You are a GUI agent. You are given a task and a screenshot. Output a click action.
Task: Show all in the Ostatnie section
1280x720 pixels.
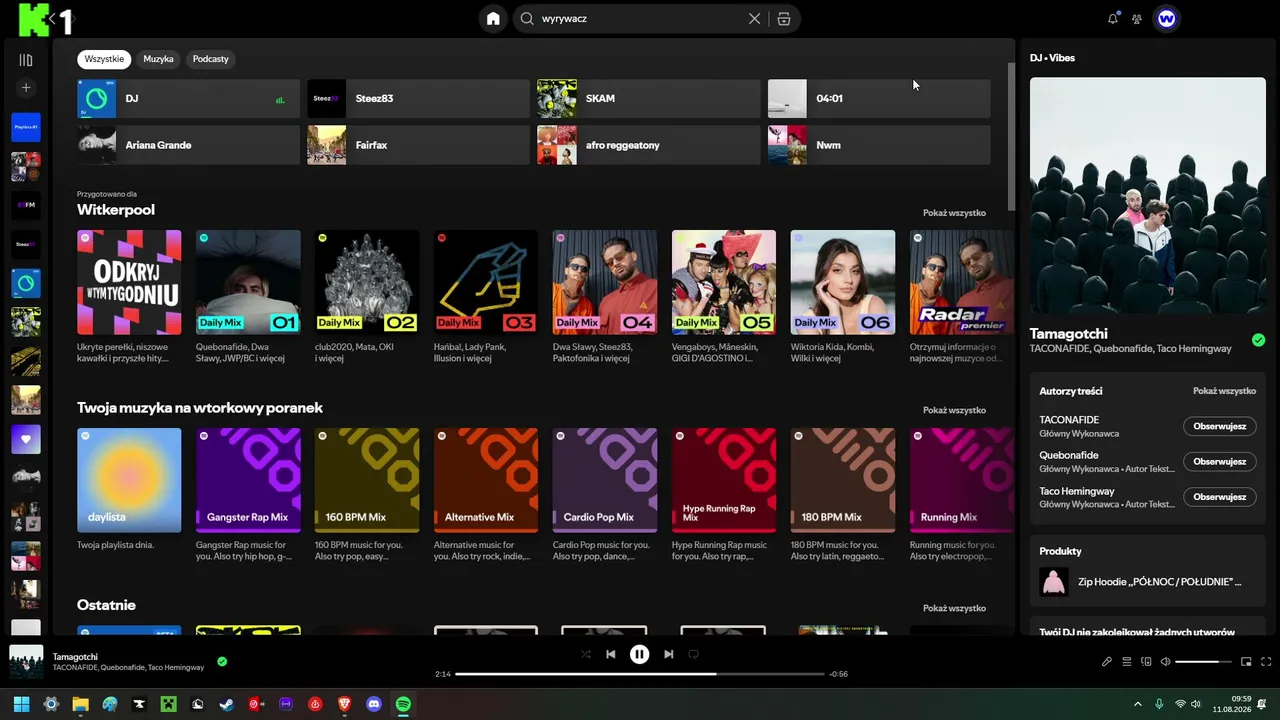coord(954,608)
